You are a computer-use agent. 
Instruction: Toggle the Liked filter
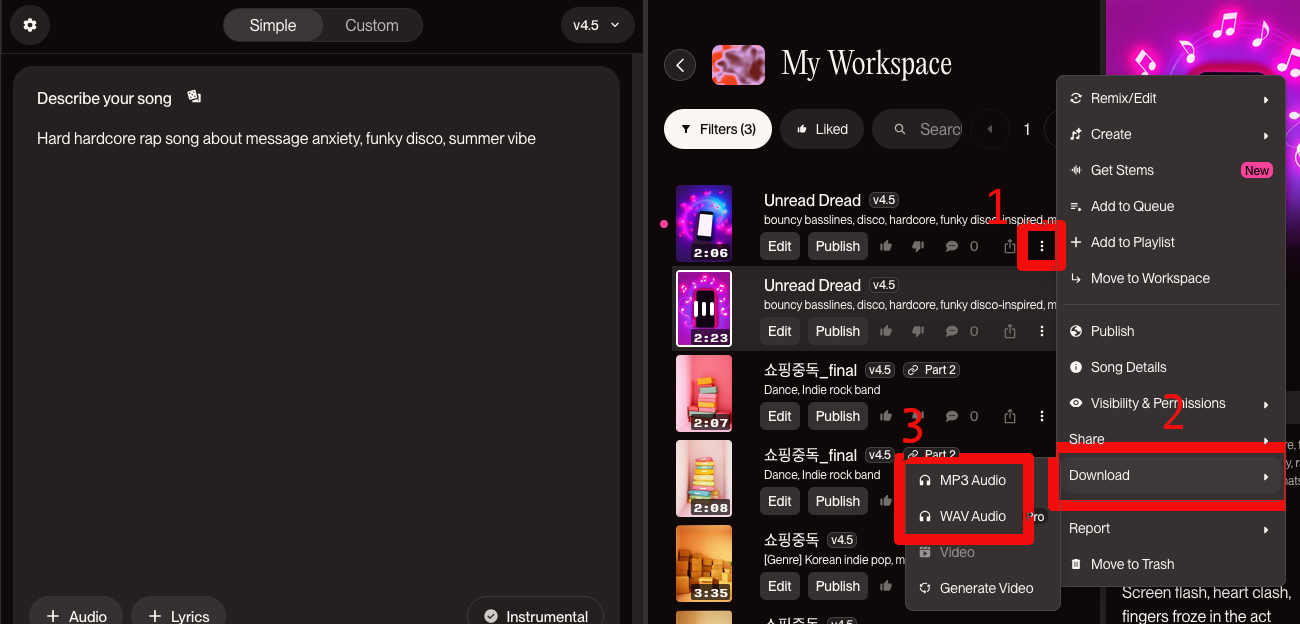(822, 129)
